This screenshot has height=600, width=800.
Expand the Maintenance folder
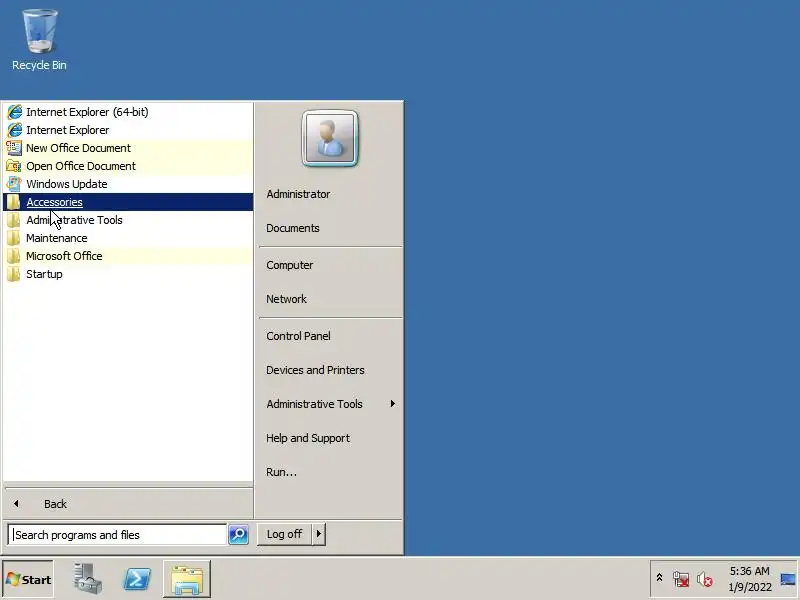128,238
